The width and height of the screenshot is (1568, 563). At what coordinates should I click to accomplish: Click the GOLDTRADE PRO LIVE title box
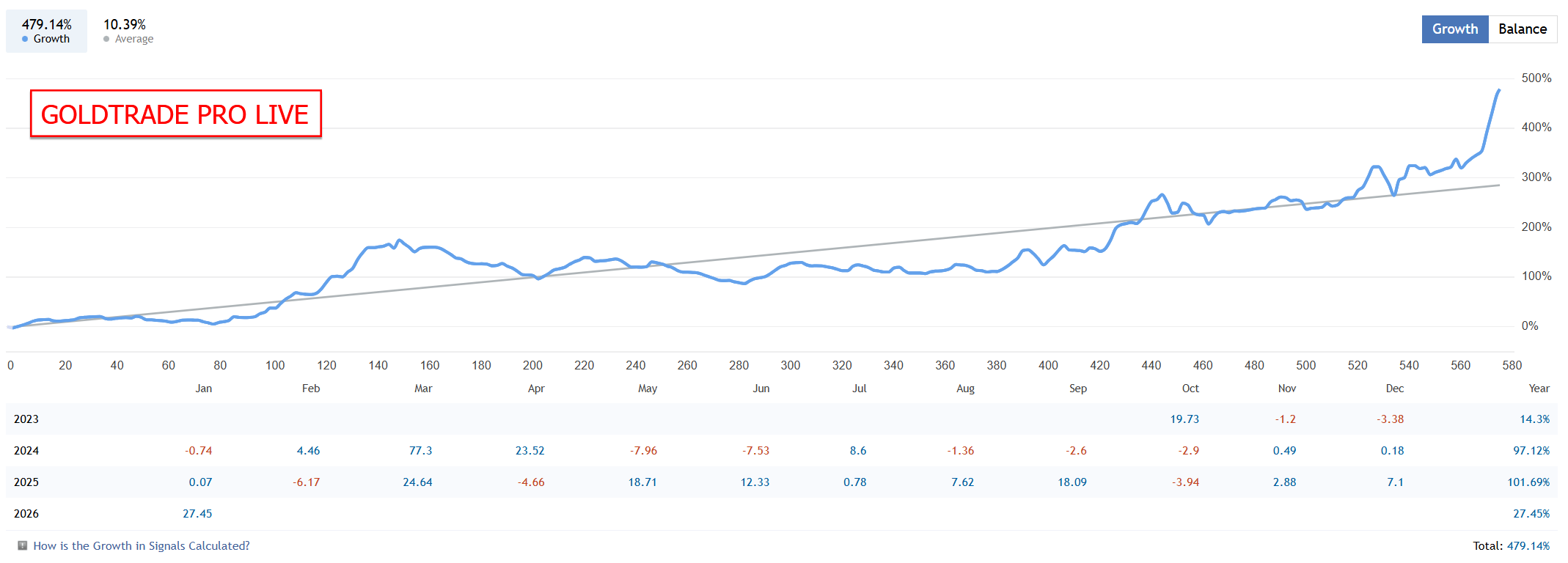click(175, 114)
